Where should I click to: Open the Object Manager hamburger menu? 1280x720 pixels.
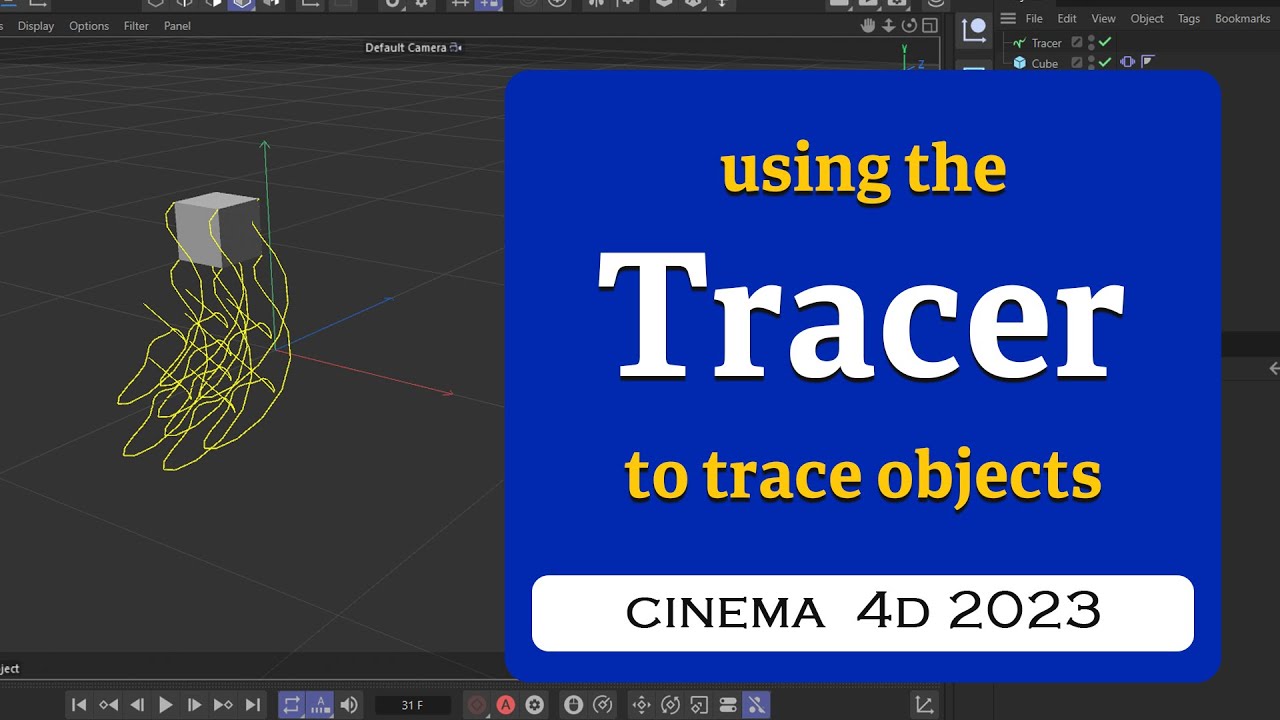1008,18
